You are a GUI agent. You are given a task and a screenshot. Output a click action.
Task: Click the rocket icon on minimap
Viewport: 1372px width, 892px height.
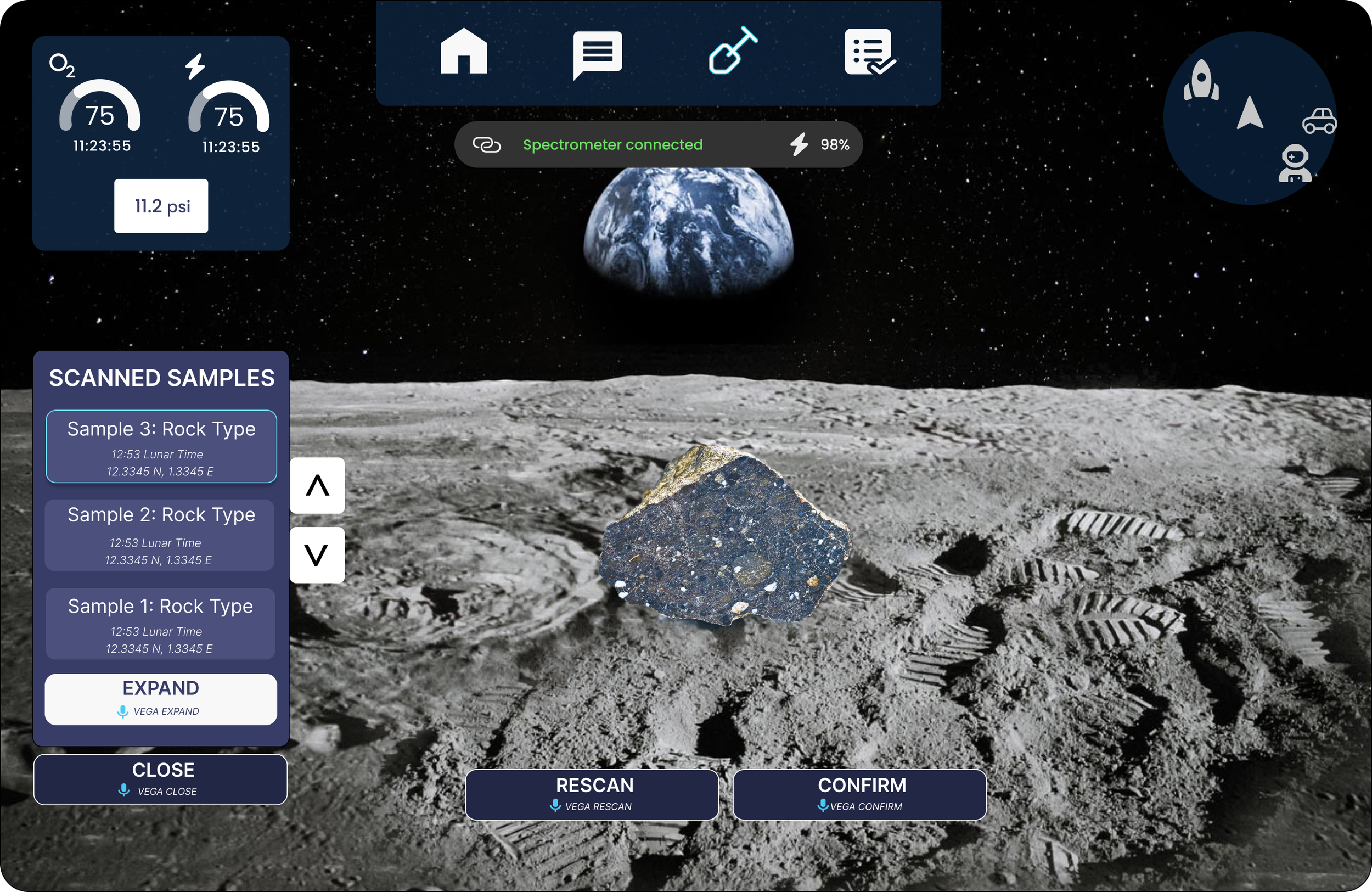1201,81
